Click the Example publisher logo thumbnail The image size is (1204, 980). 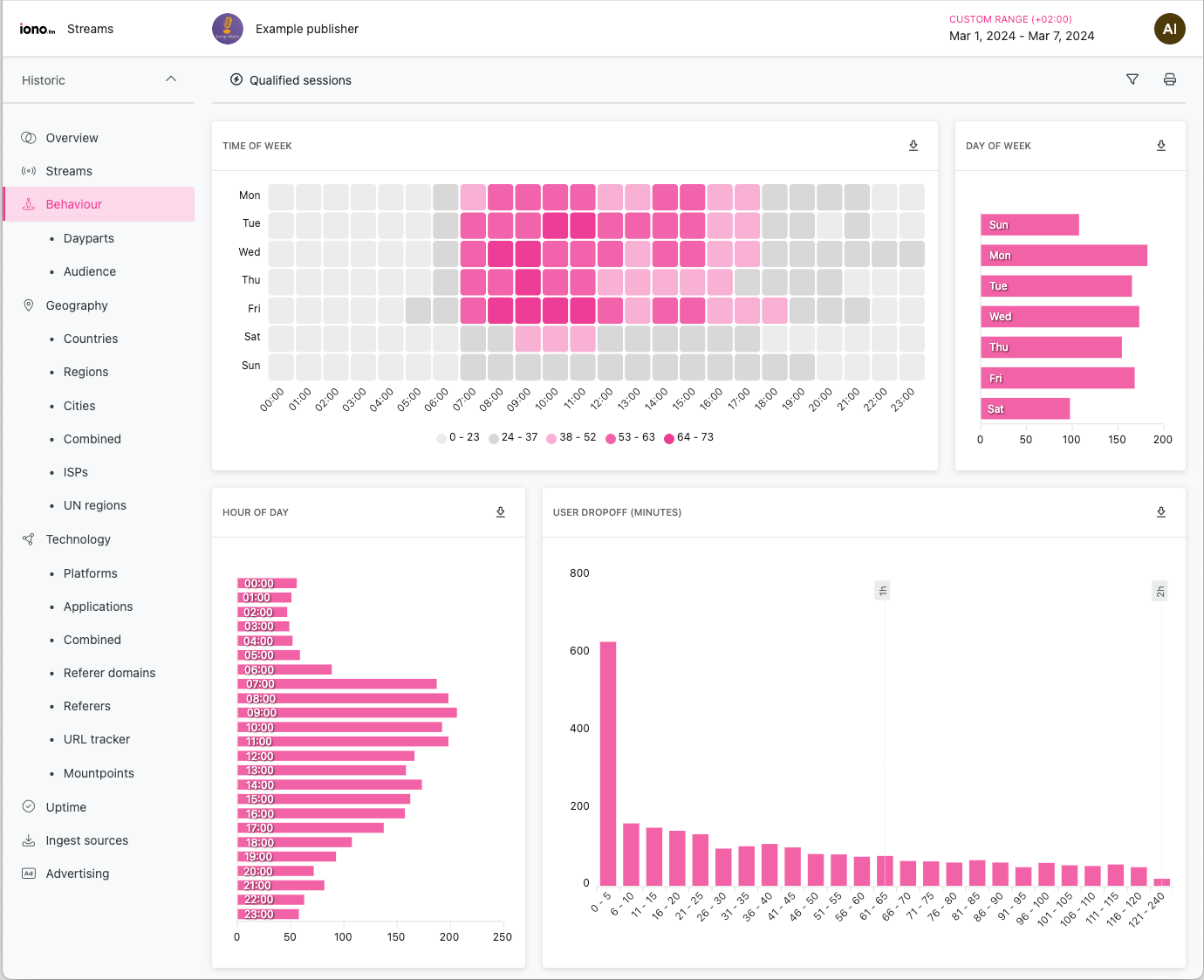pyautogui.click(x=228, y=29)
